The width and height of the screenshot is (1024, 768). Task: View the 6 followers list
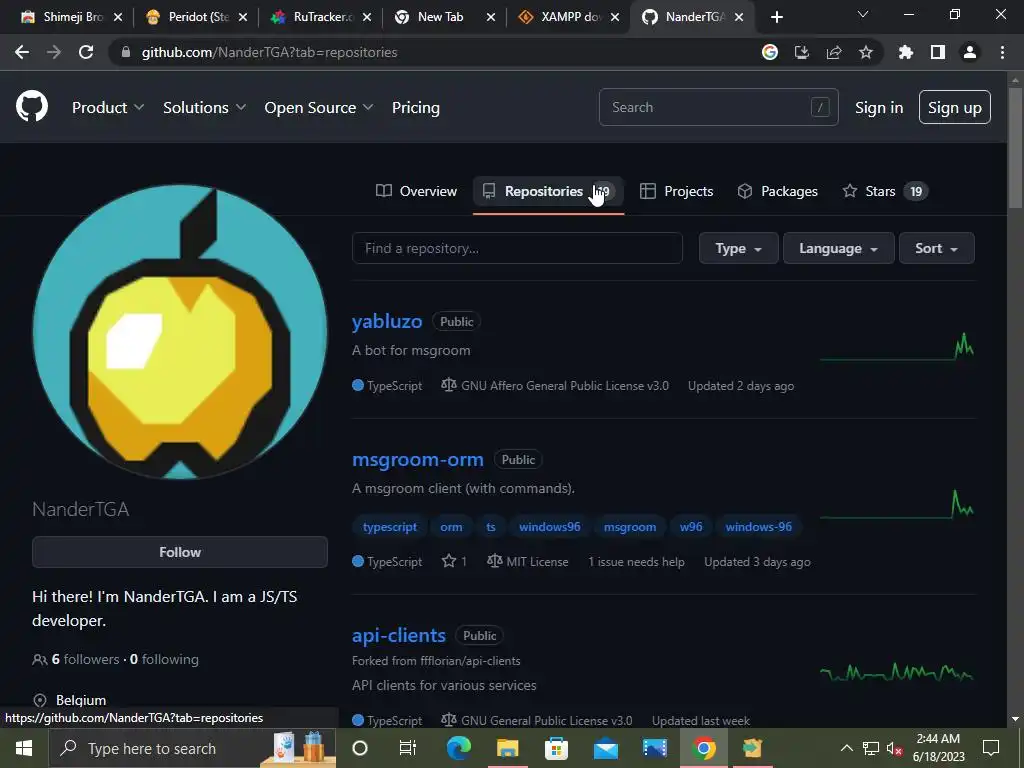(86, 660)
